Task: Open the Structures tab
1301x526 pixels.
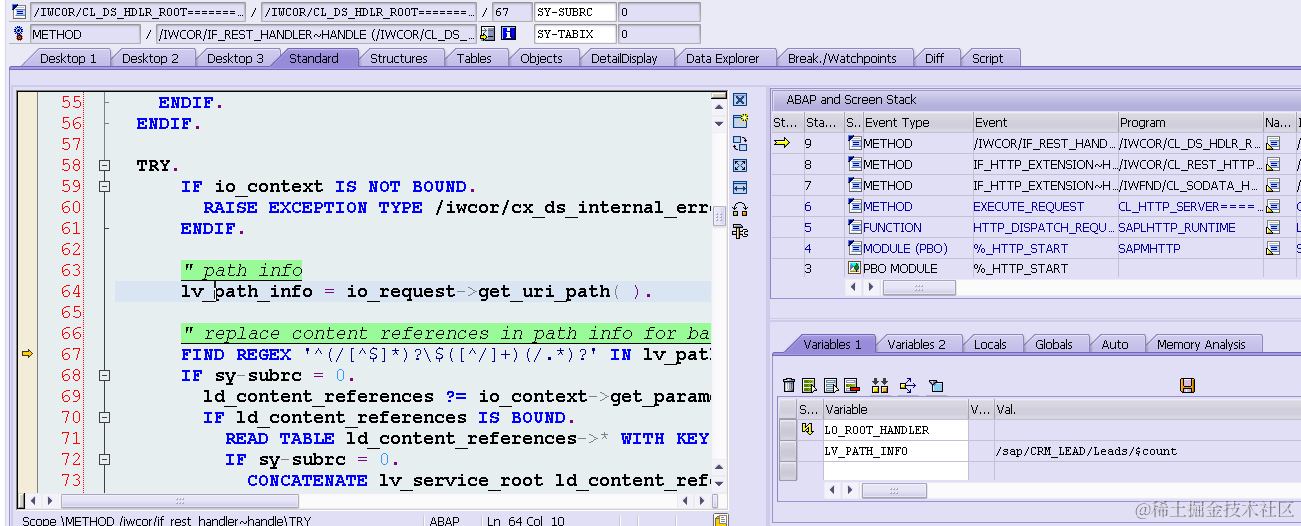Action: click(x=399, y=58)
